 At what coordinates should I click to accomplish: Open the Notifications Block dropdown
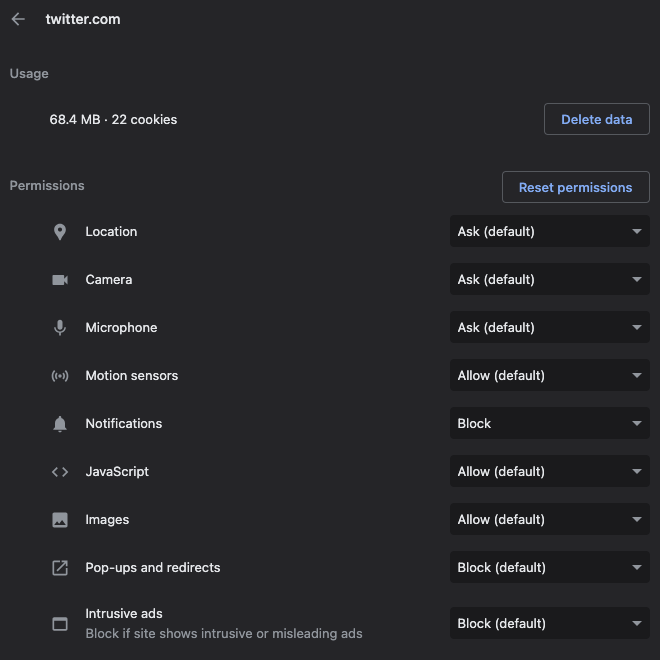click(x=550, y=423)
